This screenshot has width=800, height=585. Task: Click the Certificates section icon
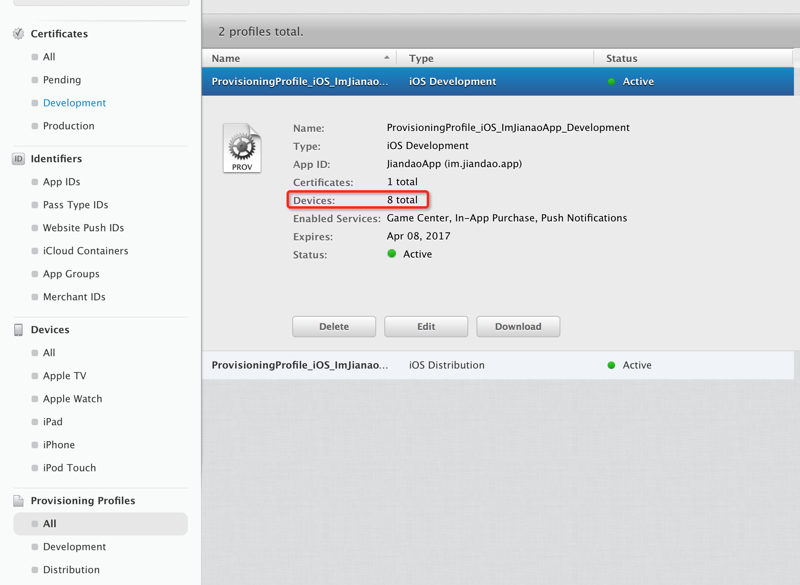coord(18,34)
